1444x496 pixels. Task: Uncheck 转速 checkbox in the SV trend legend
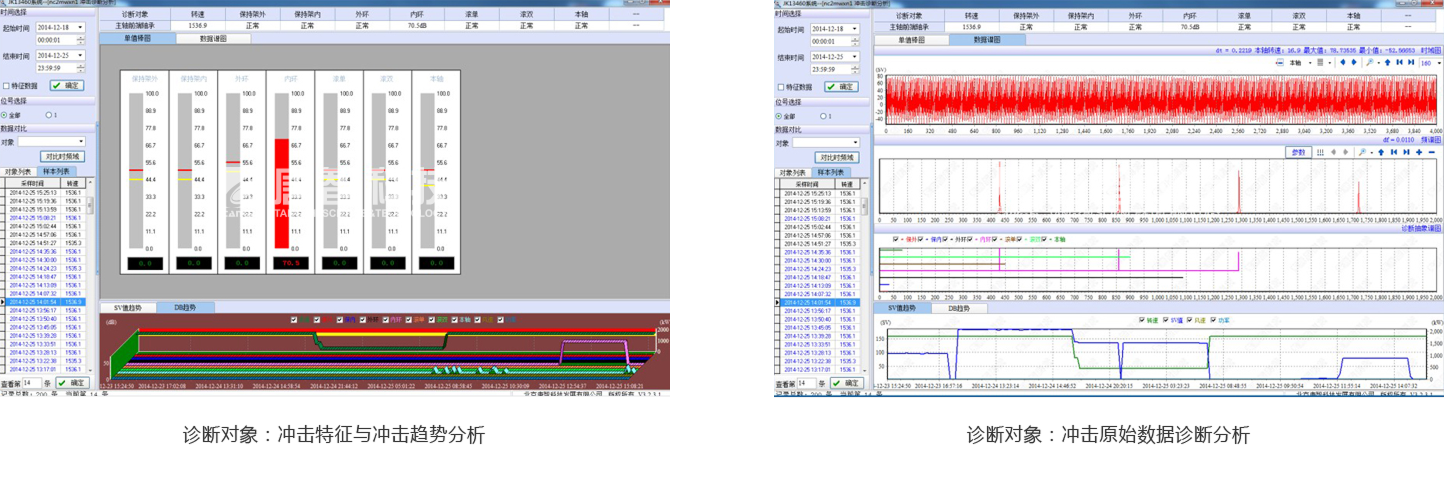(1143, 320)
